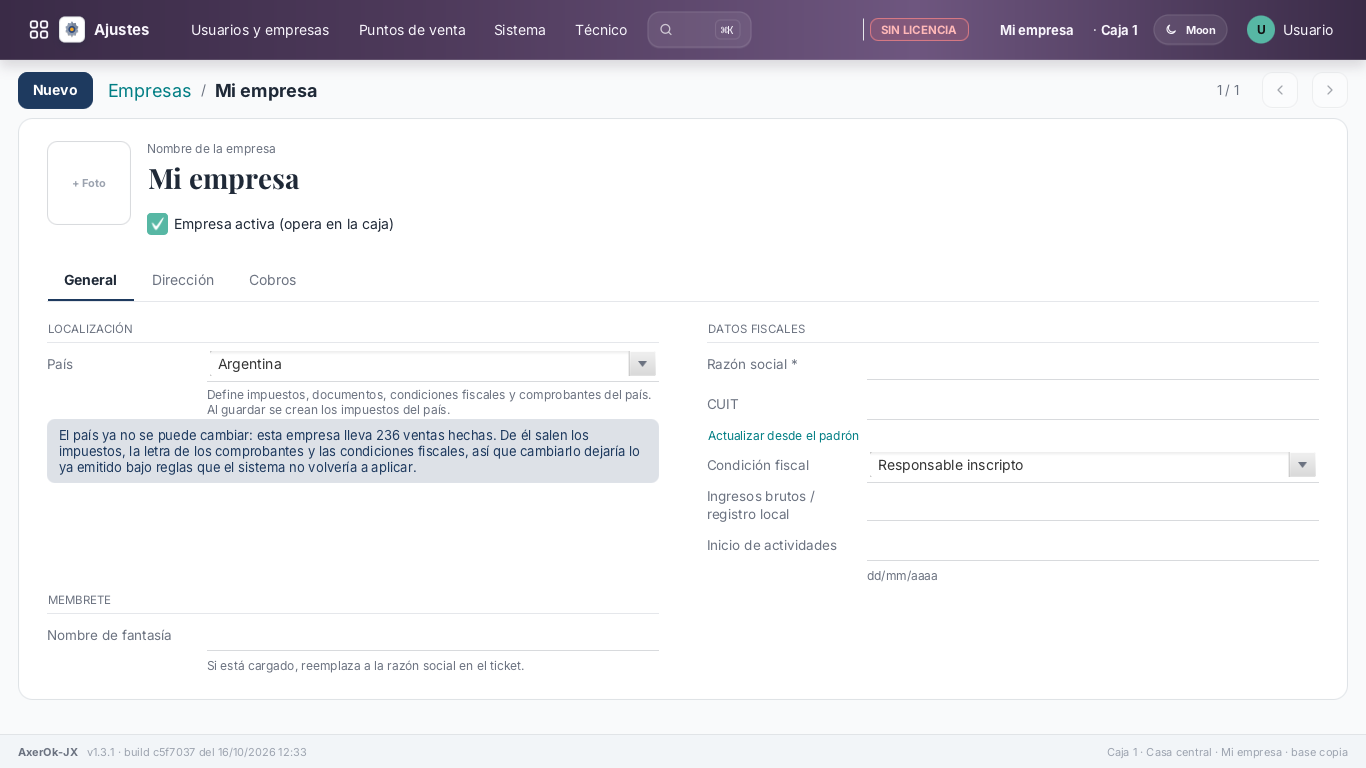Image resolution: width=1366 pixels, height=768 pixels.
Task: Click the Nuevo button
Action: point(55,90)
